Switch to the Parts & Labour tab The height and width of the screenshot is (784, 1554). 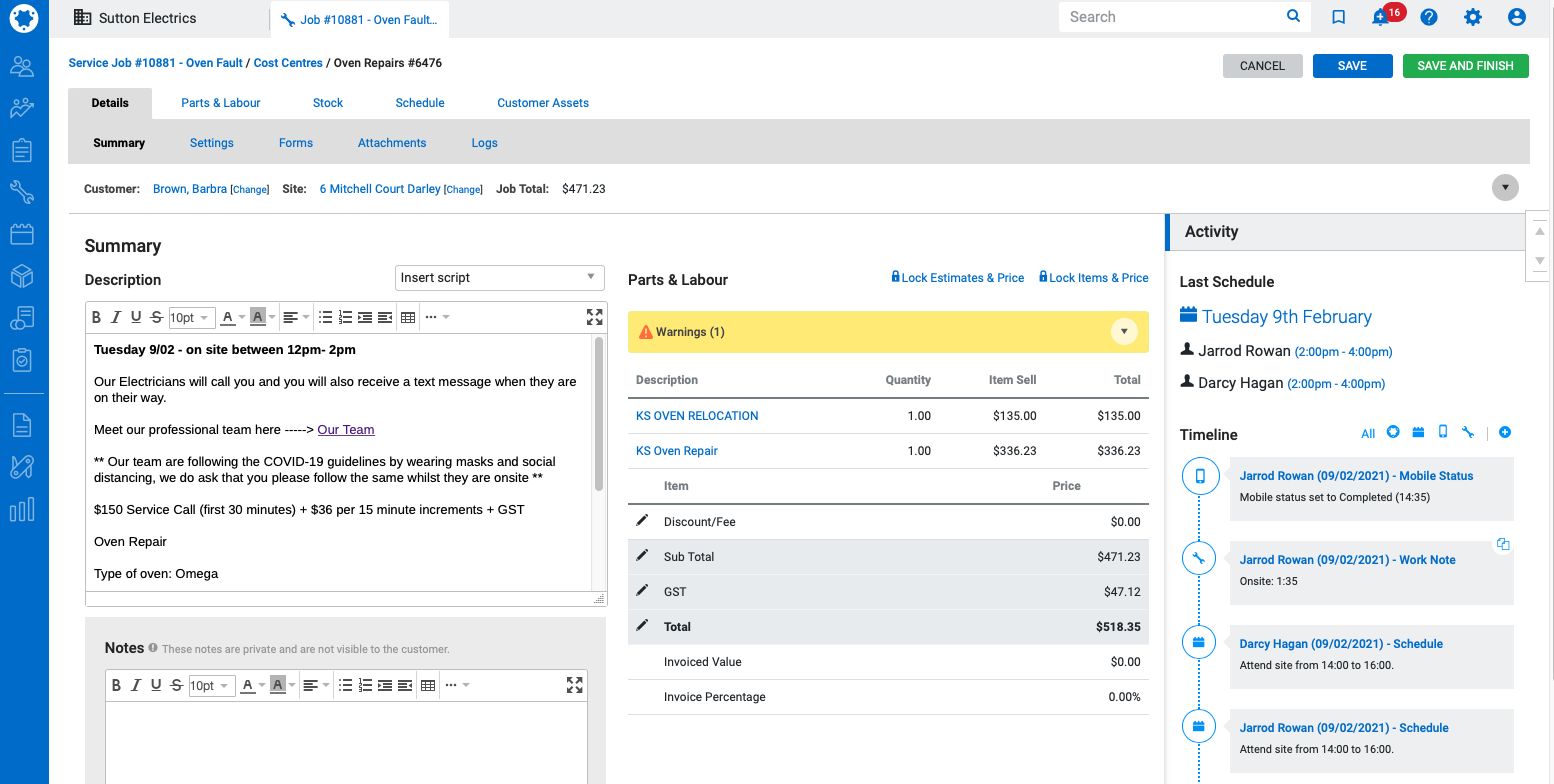(x=220, y=103)
